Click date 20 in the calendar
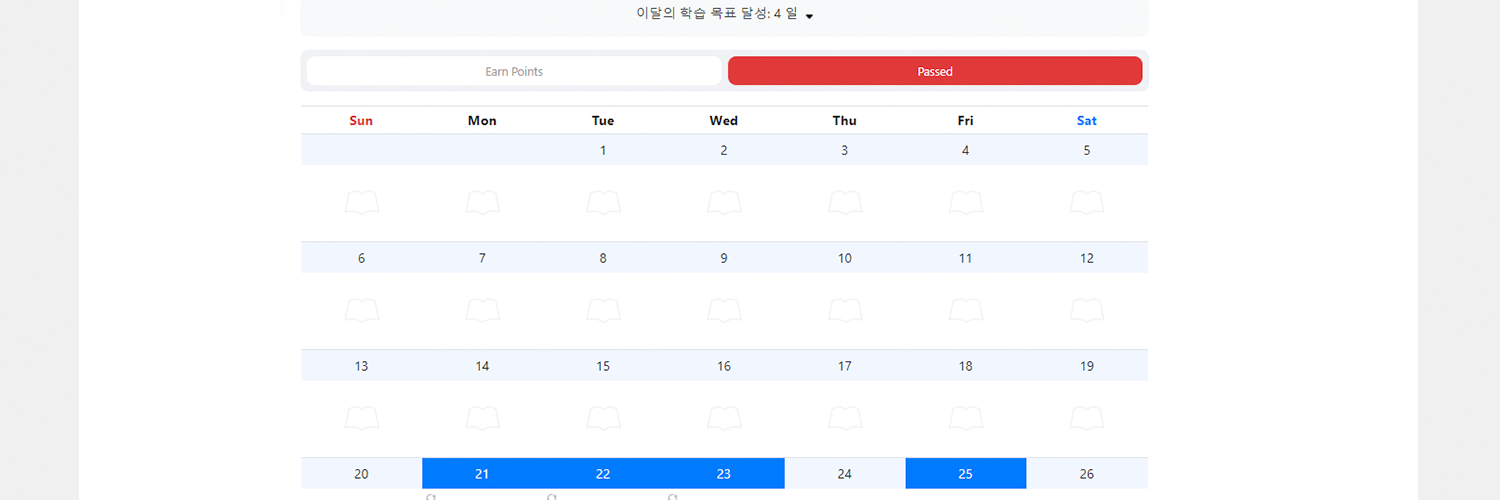This screenshot has height=500, width=1500. point(361,474)
